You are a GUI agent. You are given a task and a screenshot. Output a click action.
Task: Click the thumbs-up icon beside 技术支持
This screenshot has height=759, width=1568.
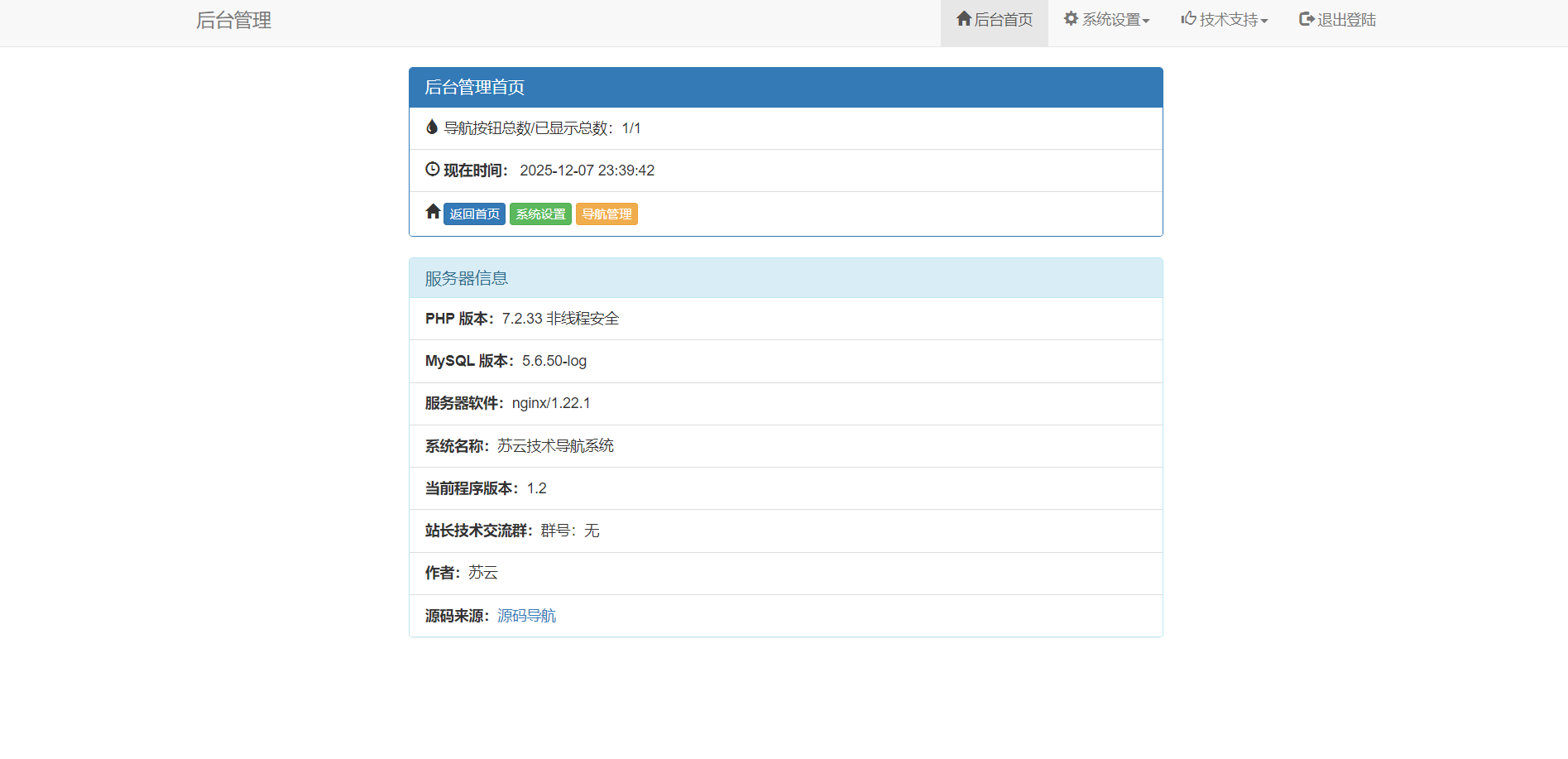[x=1188, y=19]
